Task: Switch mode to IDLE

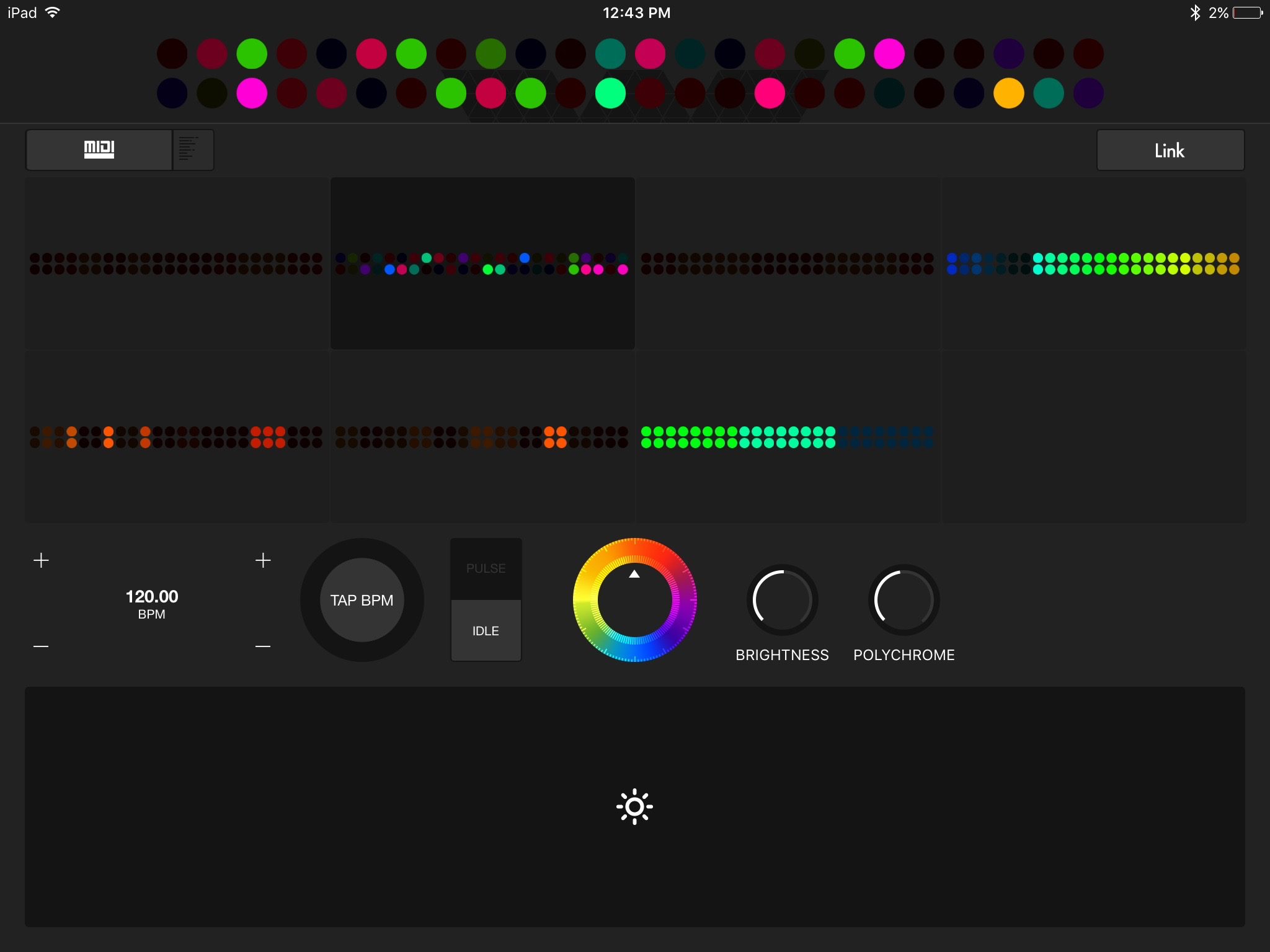Action: 486,631
